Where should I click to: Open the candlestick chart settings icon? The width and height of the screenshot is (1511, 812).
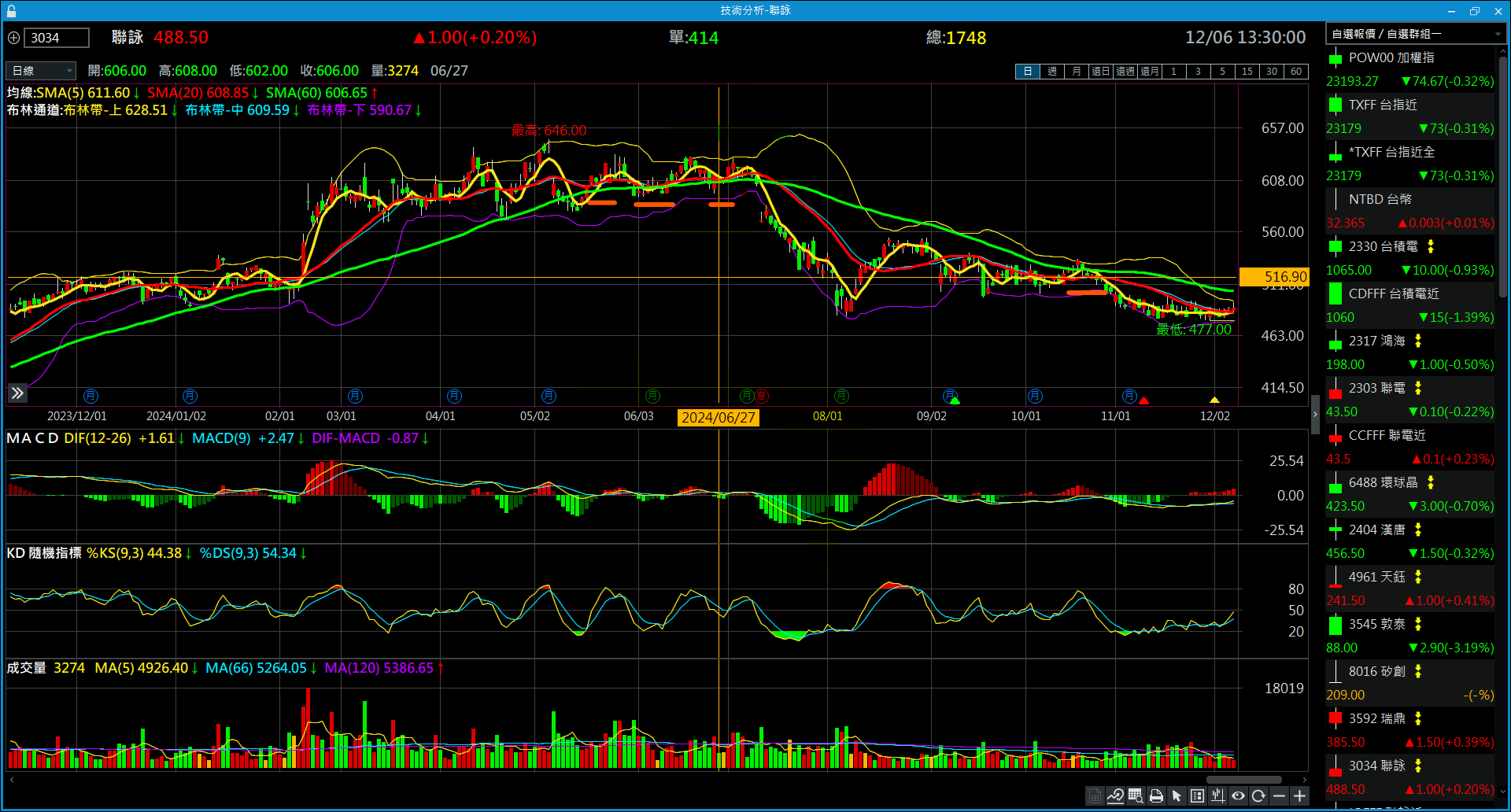pyautogui.click(x=1217, y=796)
